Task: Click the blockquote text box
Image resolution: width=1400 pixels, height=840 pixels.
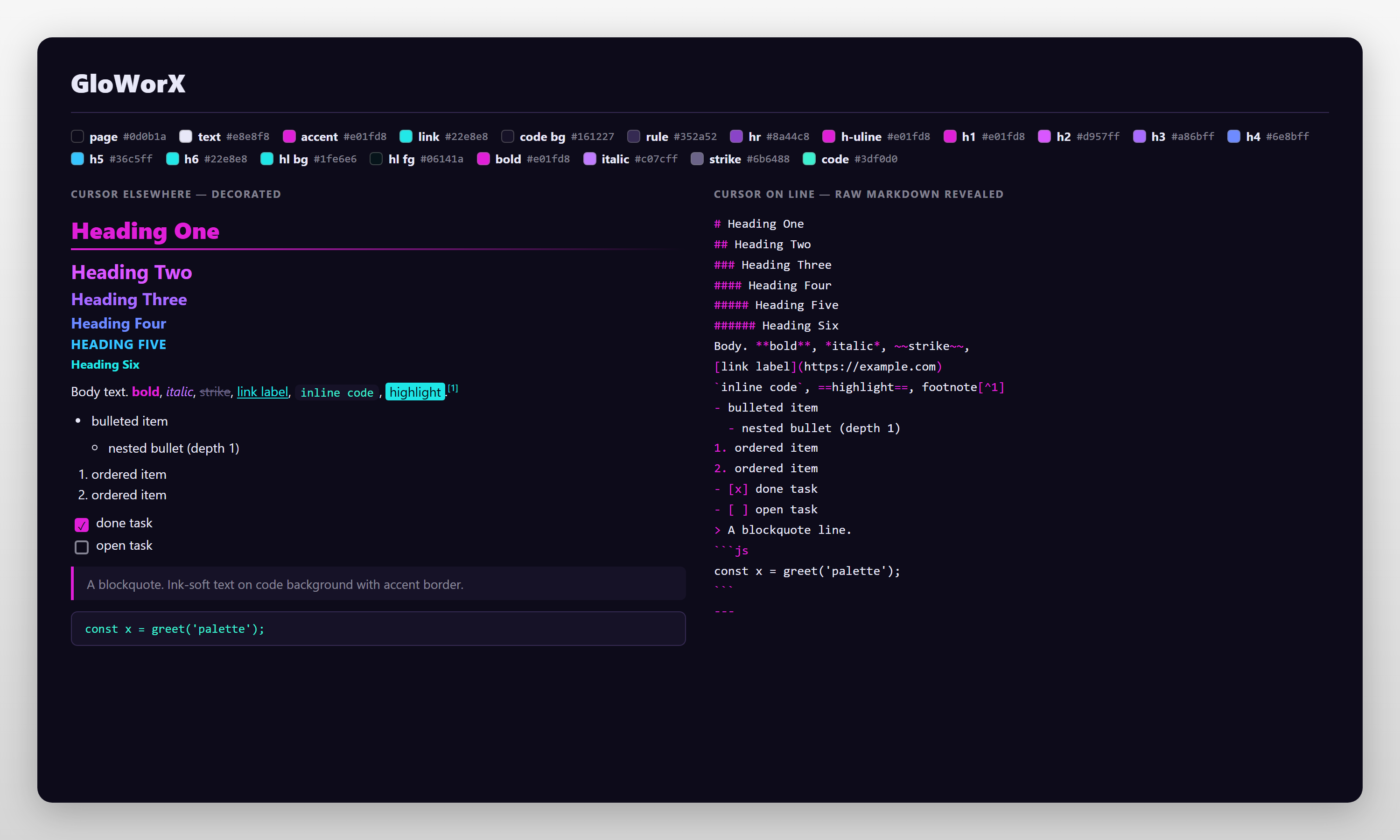Action: [378, 584]
